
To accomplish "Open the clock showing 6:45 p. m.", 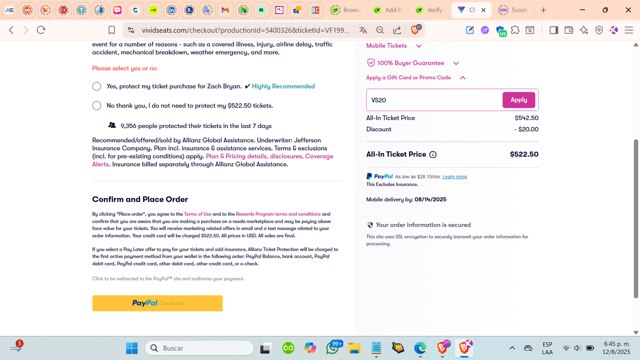I will [x=616, y=348].
